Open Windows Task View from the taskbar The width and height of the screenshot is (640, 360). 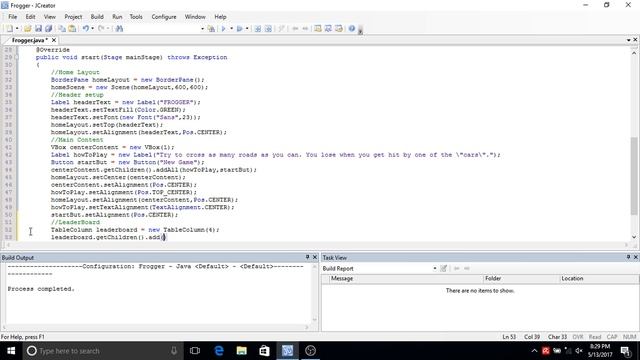point(195,351)
